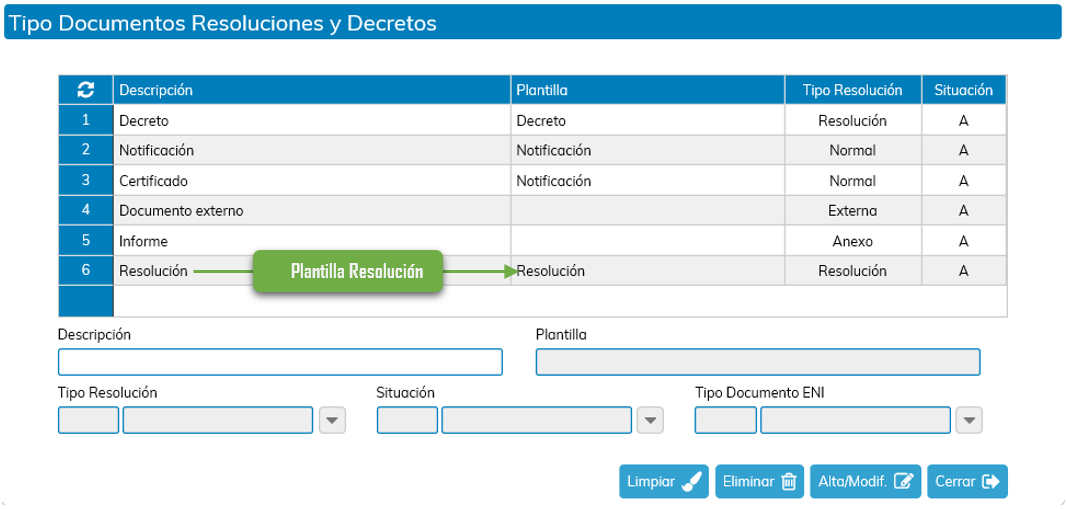This screenshot has height=509, width=1067.
Task: Click the Eliminar button with trash icon
Action: tap(759, 482)
